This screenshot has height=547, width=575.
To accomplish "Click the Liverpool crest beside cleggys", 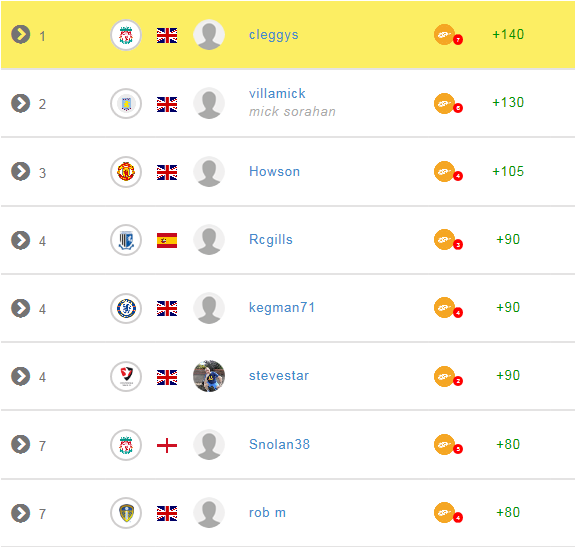I will click(x=126, y=35).
